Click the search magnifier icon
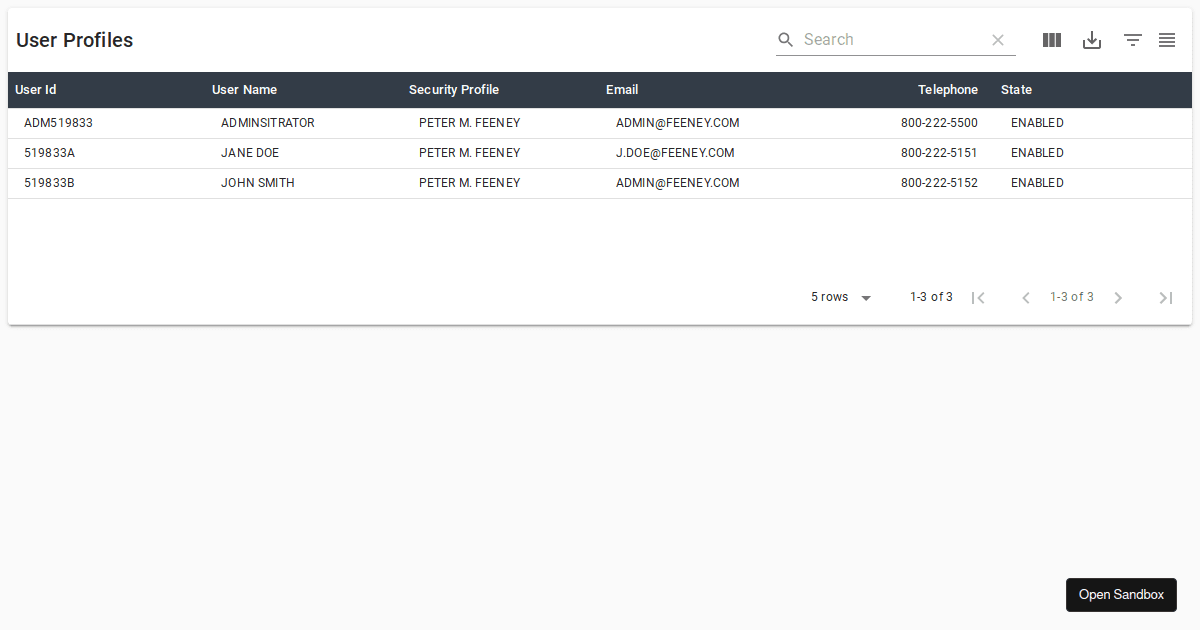1200x630 pixels. 785,39
